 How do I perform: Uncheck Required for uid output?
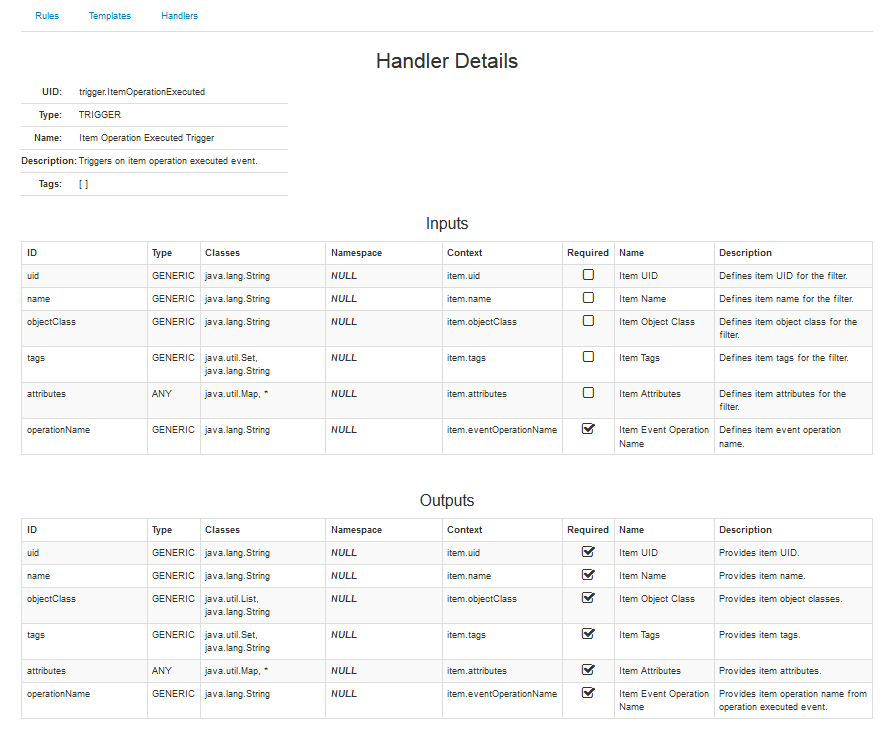click(588, 552)
